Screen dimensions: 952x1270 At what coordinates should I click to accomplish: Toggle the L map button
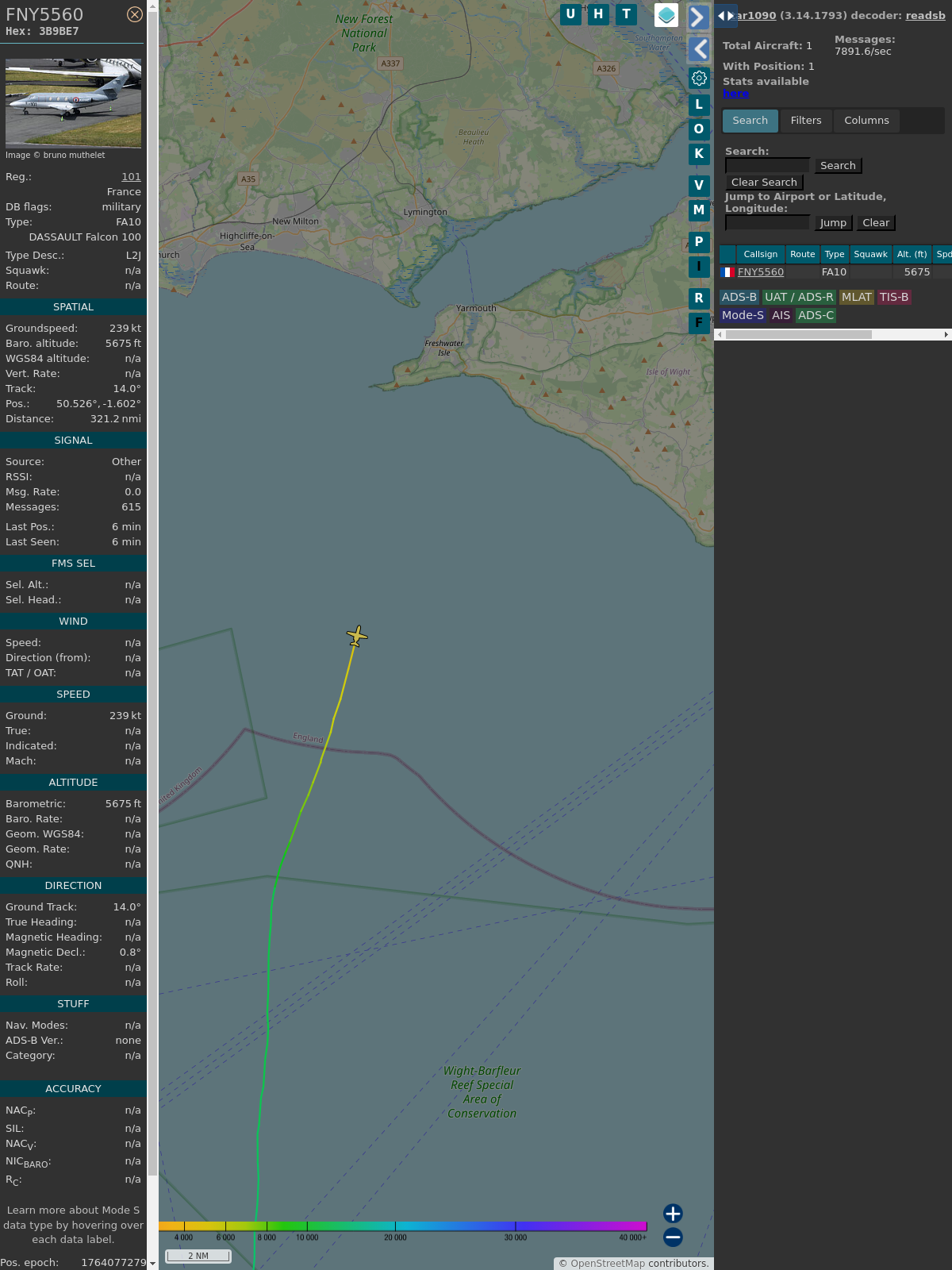699,105
